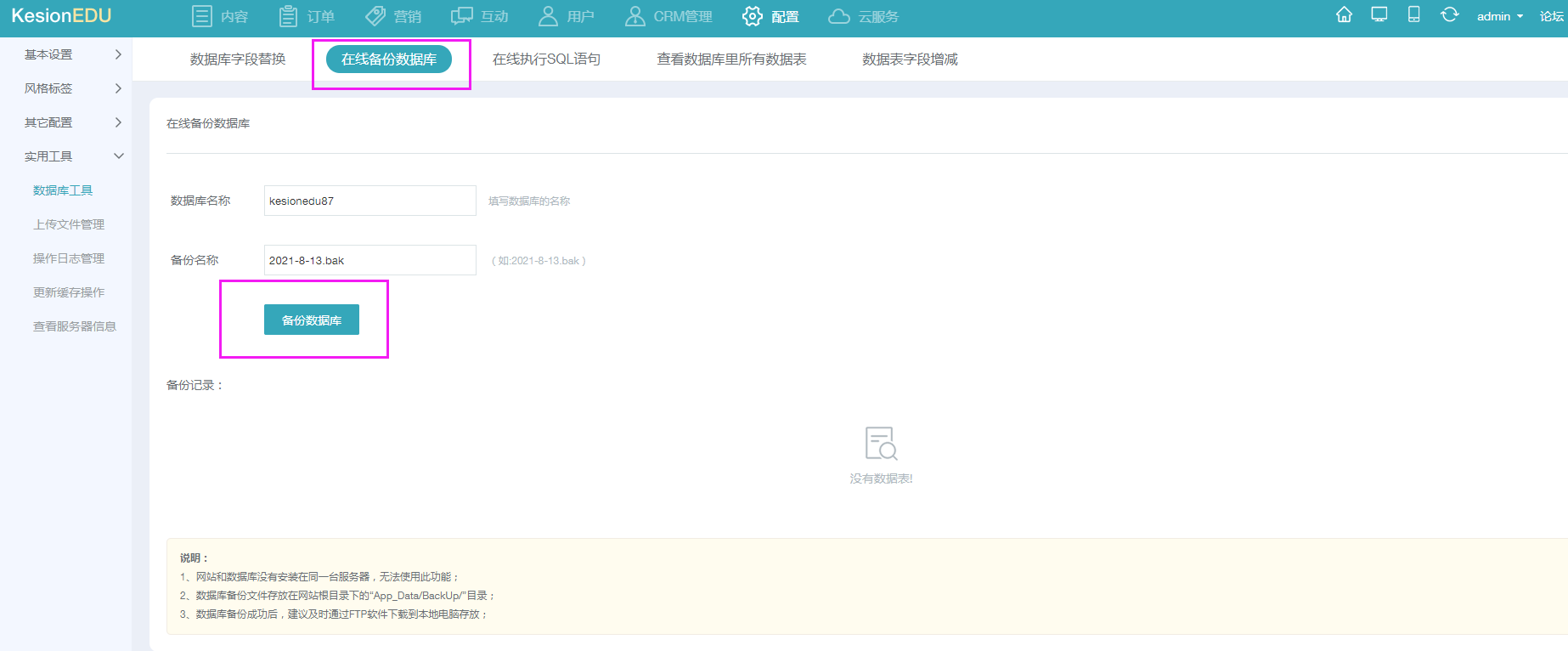Image resolution: width=1568 pixels, height=651 pixels.
Task: Open the 互动 interaction chat icon
Action: tap(462, 16)
